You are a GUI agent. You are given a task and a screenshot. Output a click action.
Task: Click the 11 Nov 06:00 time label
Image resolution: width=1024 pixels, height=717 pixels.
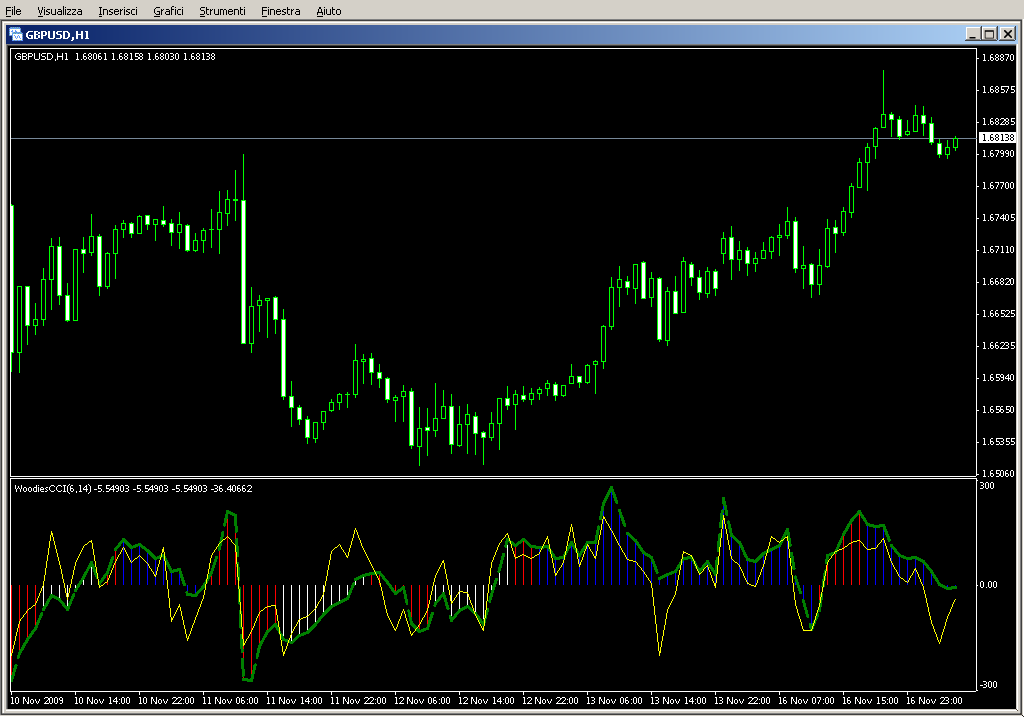230,701
